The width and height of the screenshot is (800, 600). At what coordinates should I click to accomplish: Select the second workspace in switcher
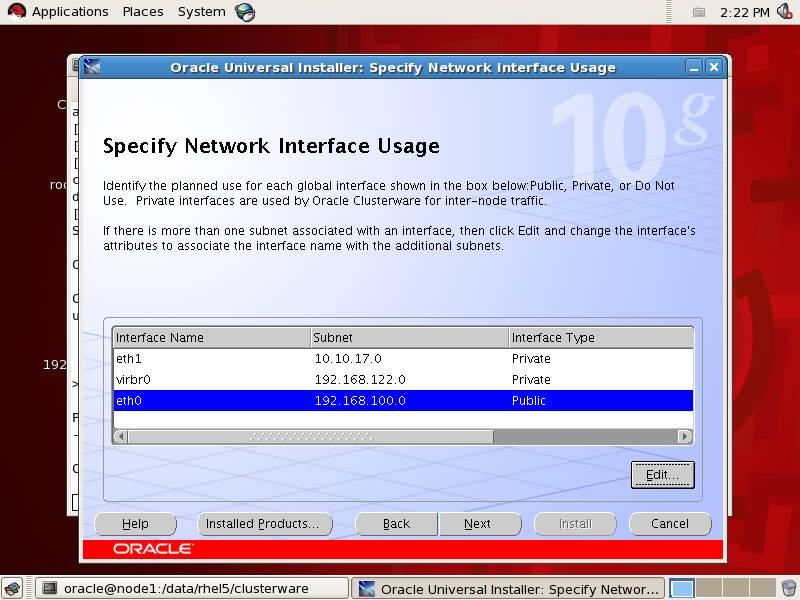(709, 589)
